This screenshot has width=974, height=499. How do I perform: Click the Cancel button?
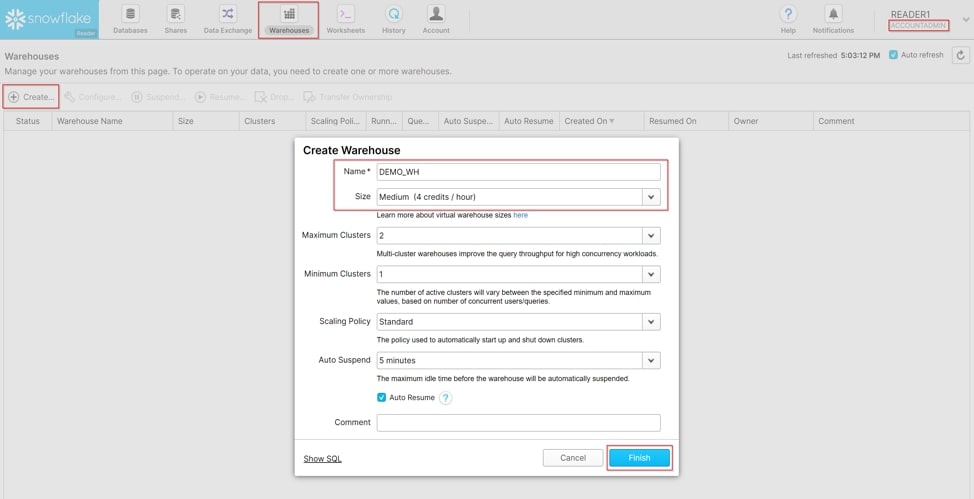click(x=573, y=458)
